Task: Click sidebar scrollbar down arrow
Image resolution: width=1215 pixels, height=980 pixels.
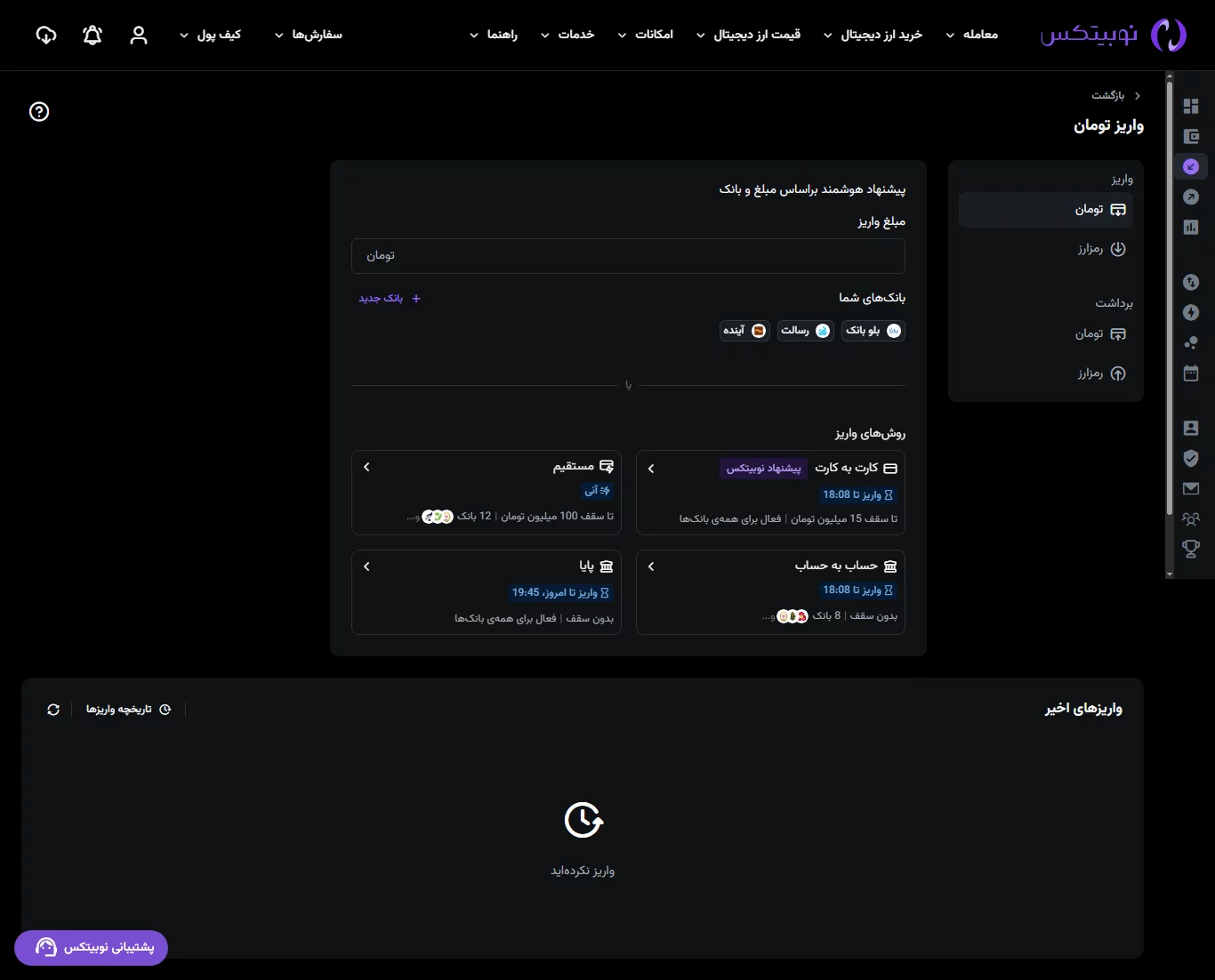Action: [x=1169, y=574]
